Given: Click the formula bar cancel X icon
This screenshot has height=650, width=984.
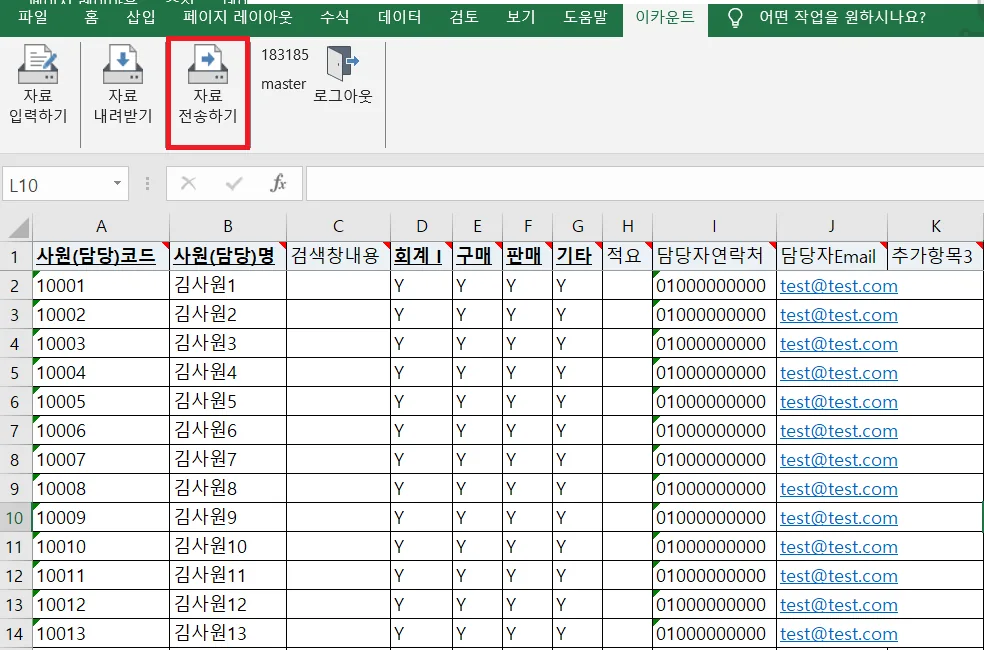Looking at the screenshot, I should point(188,183).
